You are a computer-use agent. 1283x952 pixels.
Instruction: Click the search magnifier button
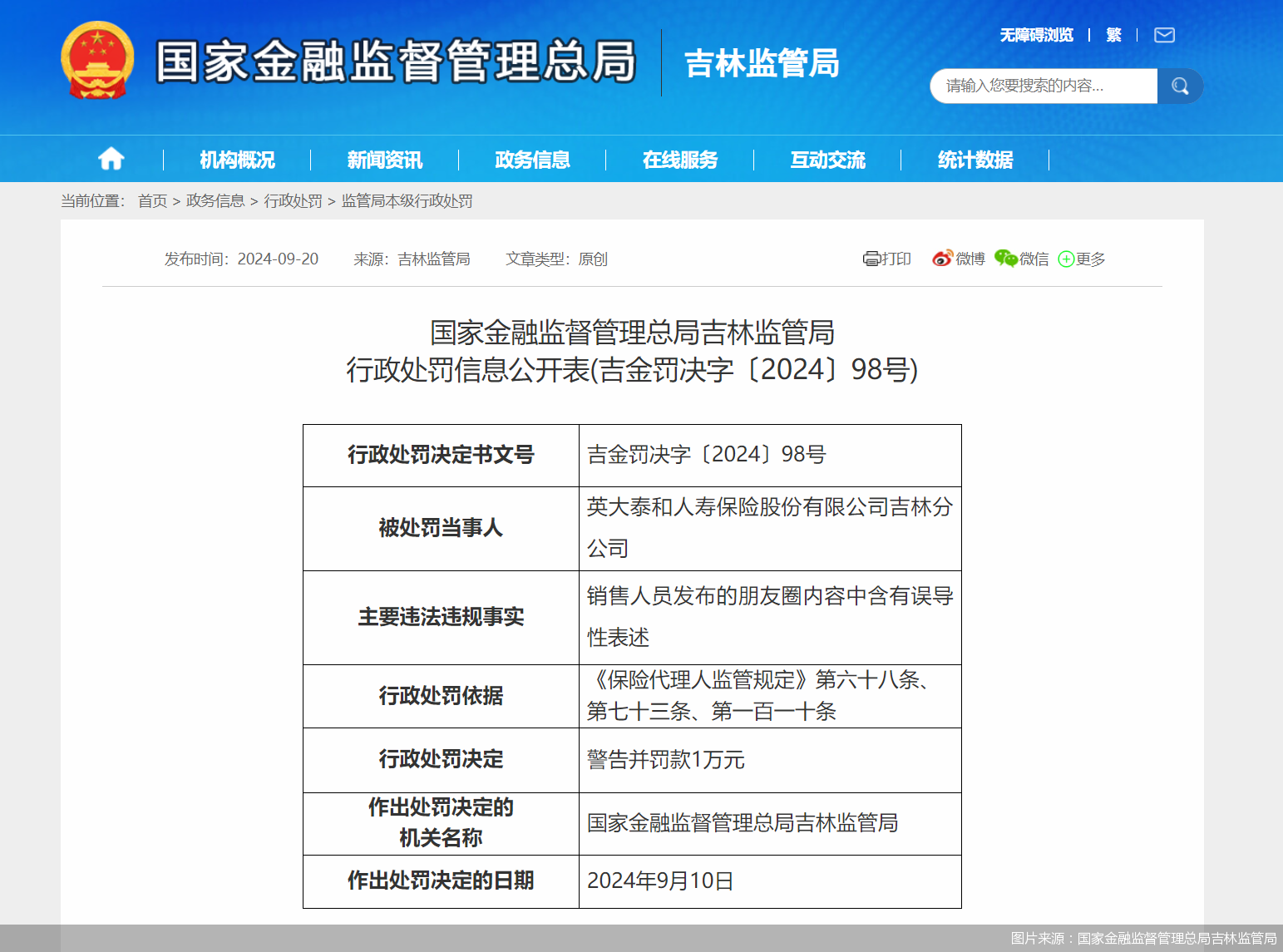(x=1180, y=86)
